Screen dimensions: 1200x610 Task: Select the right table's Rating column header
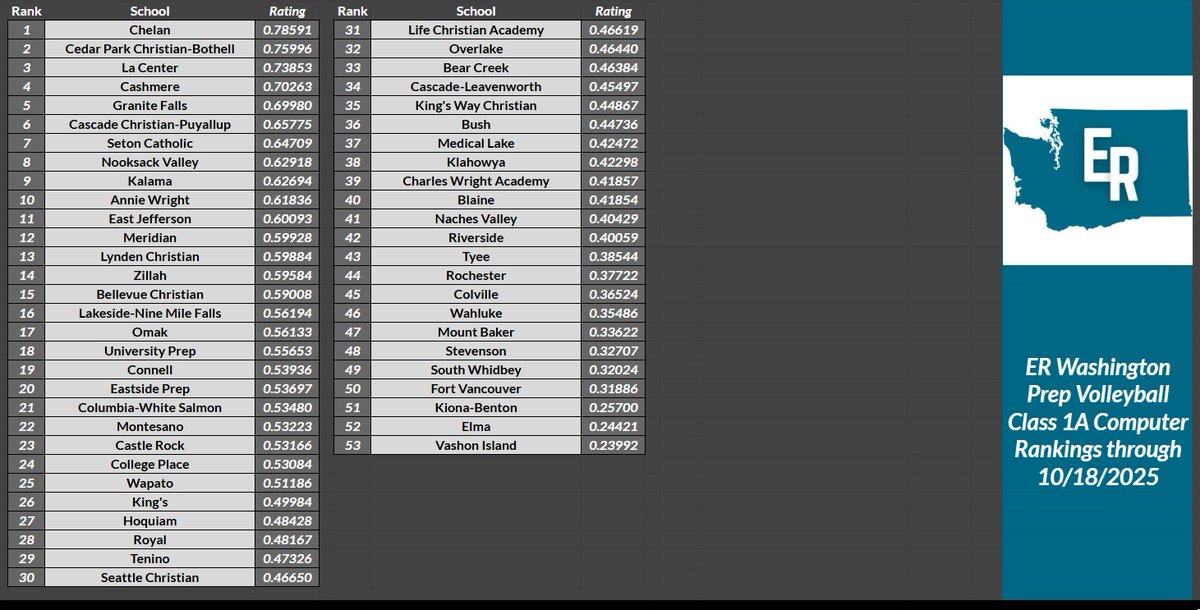click(x=613, y=11)
